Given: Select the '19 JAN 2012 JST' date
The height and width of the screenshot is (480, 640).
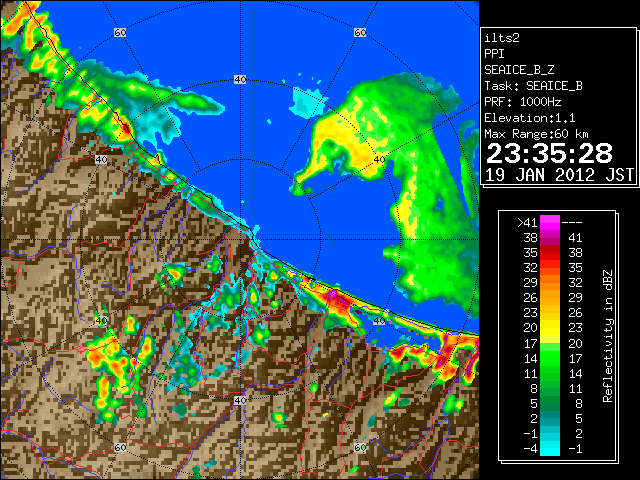Looking at the screenshot, I should [x=559, y=175].
